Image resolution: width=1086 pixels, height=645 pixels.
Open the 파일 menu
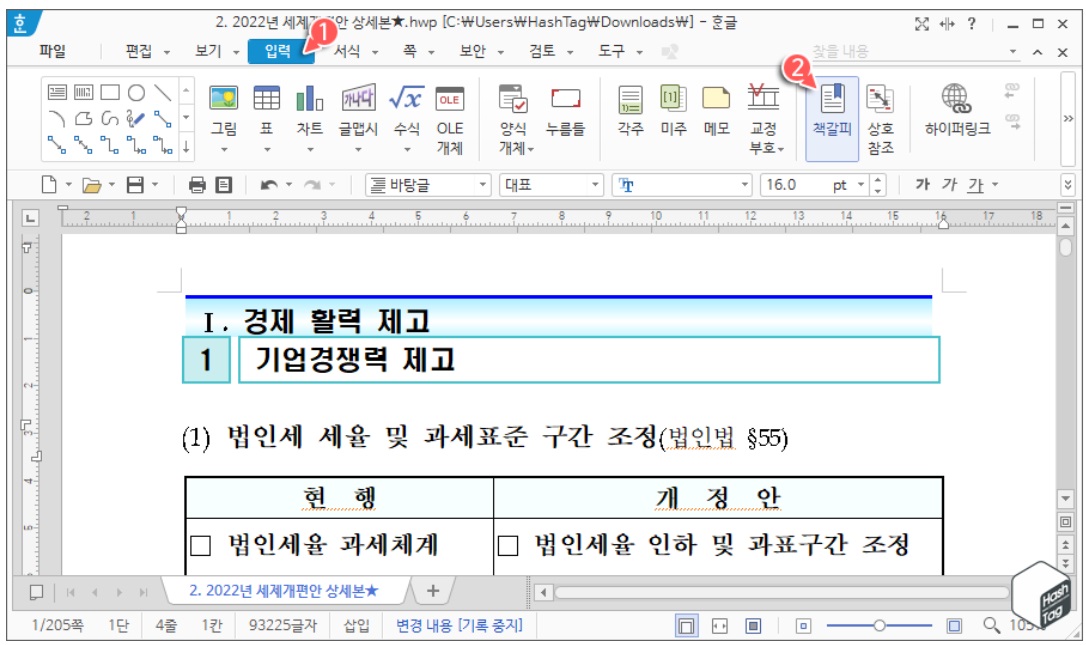click(53, 51)
